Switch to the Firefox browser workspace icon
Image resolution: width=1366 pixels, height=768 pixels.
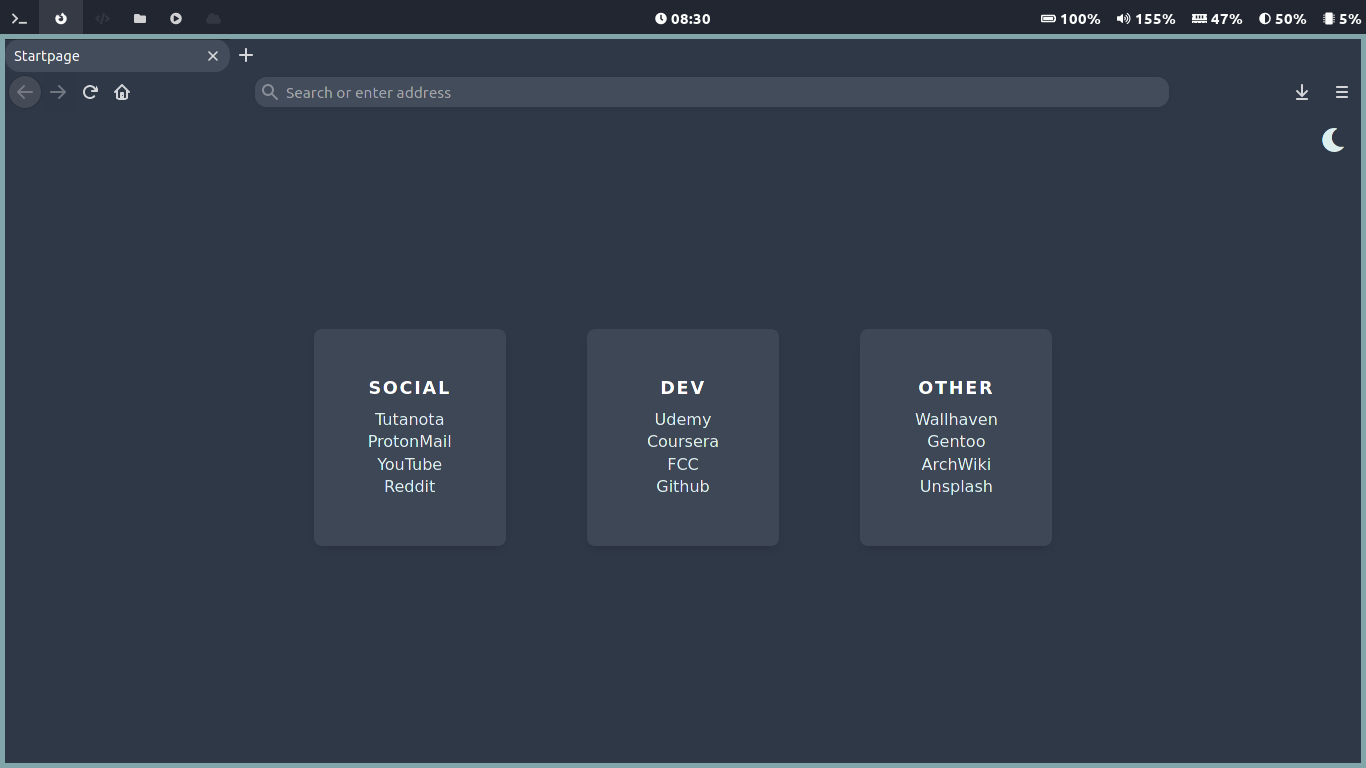coord(61,18)
